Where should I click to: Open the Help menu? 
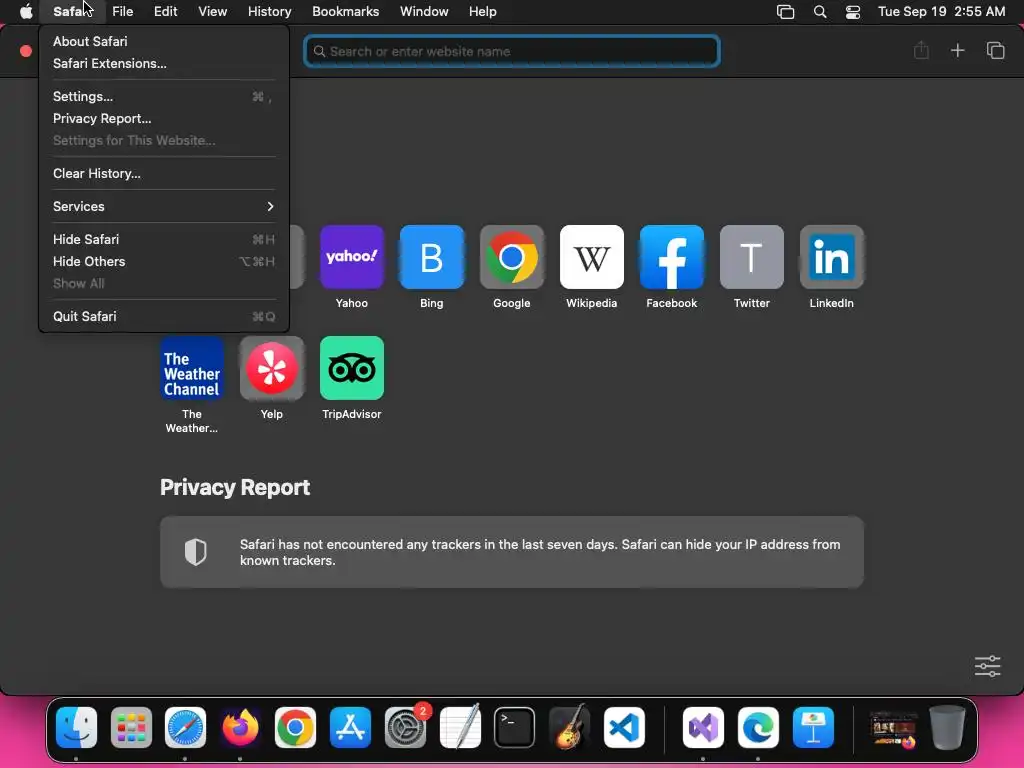483,12
